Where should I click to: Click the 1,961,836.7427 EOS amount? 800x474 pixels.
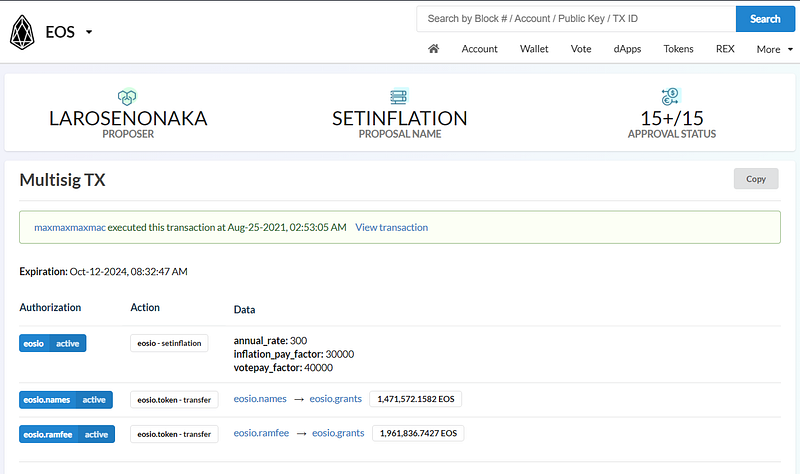pos(418,433)
